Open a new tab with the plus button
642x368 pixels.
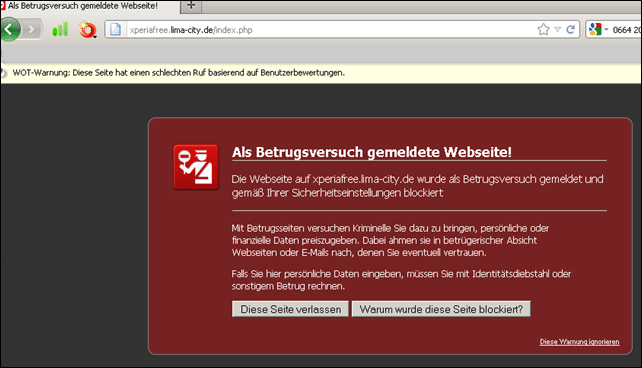tap(191, 6)
